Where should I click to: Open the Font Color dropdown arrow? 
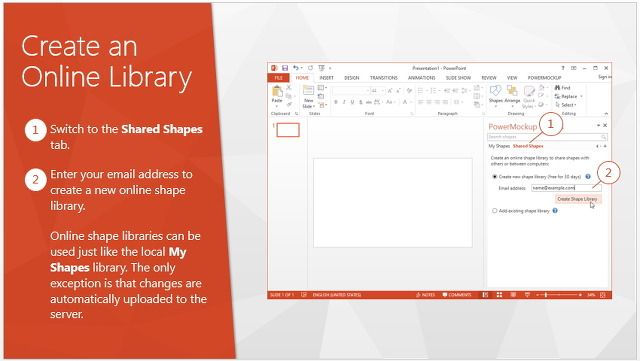(x=410, y=102)
